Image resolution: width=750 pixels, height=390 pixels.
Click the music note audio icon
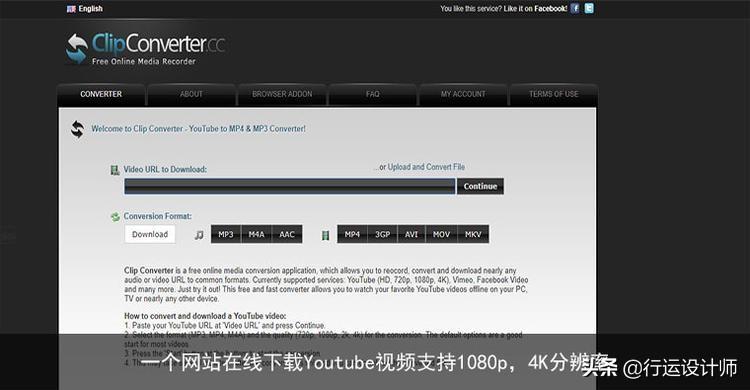click(x=199, y=235)
